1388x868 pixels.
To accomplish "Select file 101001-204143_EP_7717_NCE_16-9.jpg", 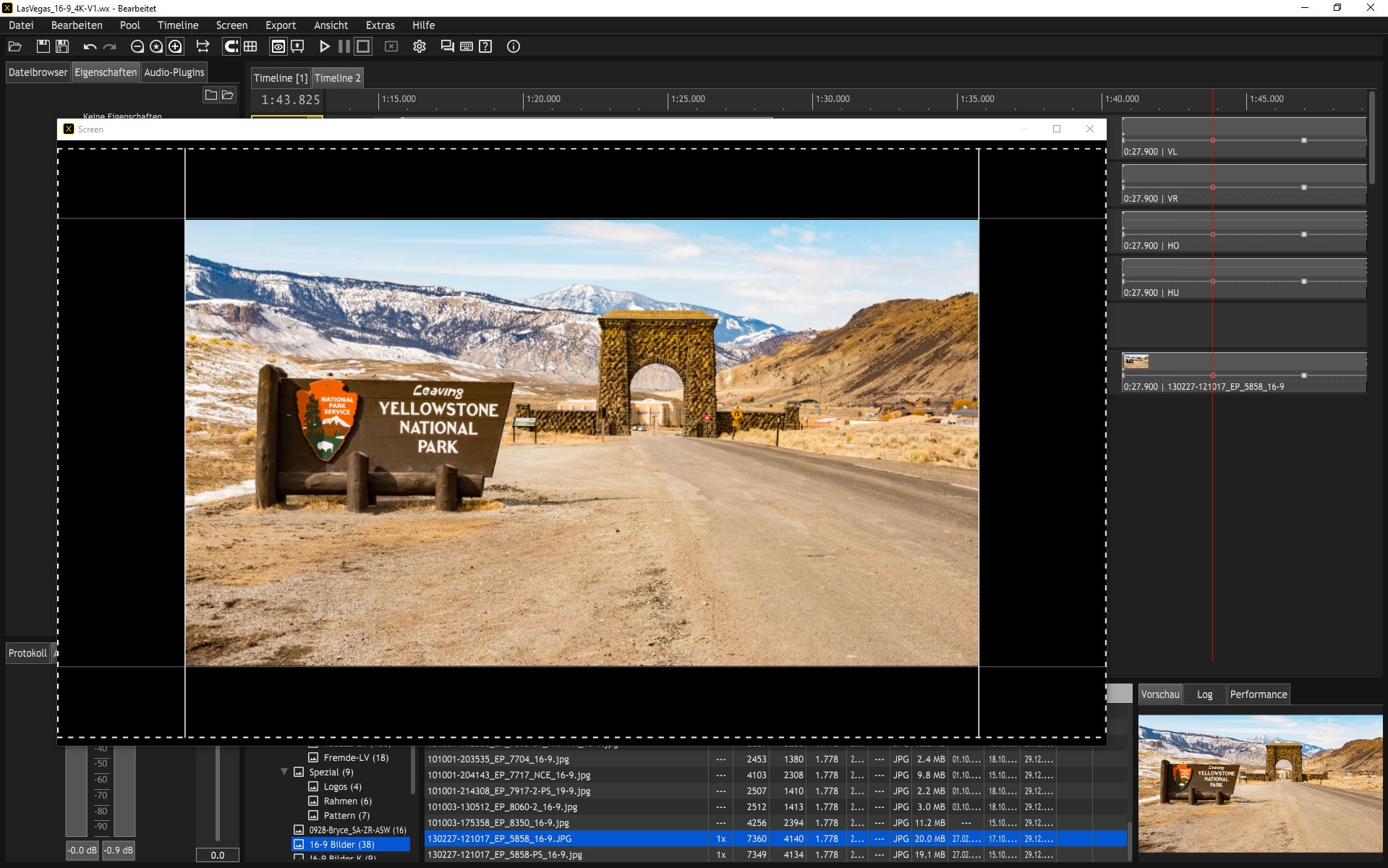I will pyautogui.click(x=775, y=775).
